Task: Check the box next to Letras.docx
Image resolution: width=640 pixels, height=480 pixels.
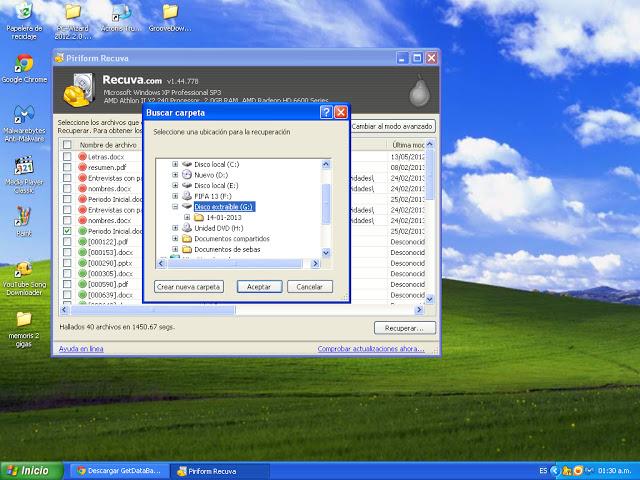Action: click(67, 157)
